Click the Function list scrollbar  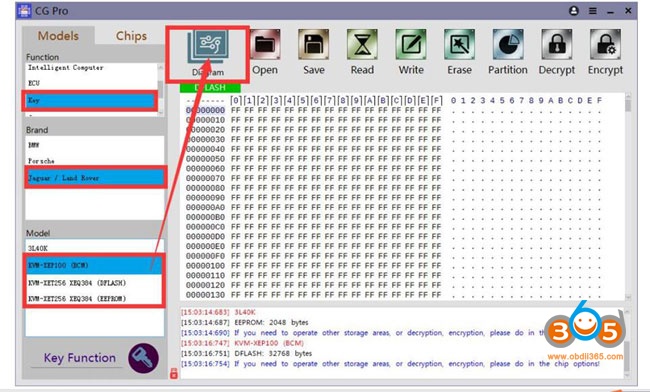[160, 89]
